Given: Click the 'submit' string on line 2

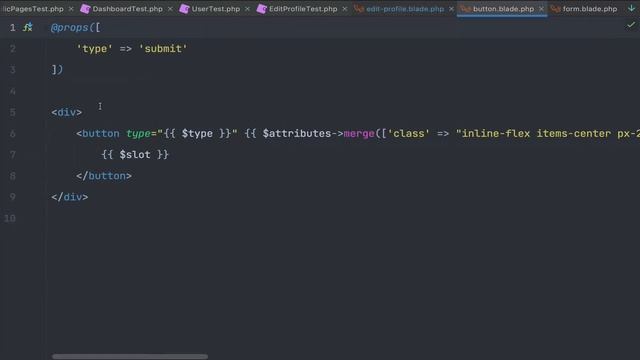Looking at the screenshot, I should click(x=163, y=49).
